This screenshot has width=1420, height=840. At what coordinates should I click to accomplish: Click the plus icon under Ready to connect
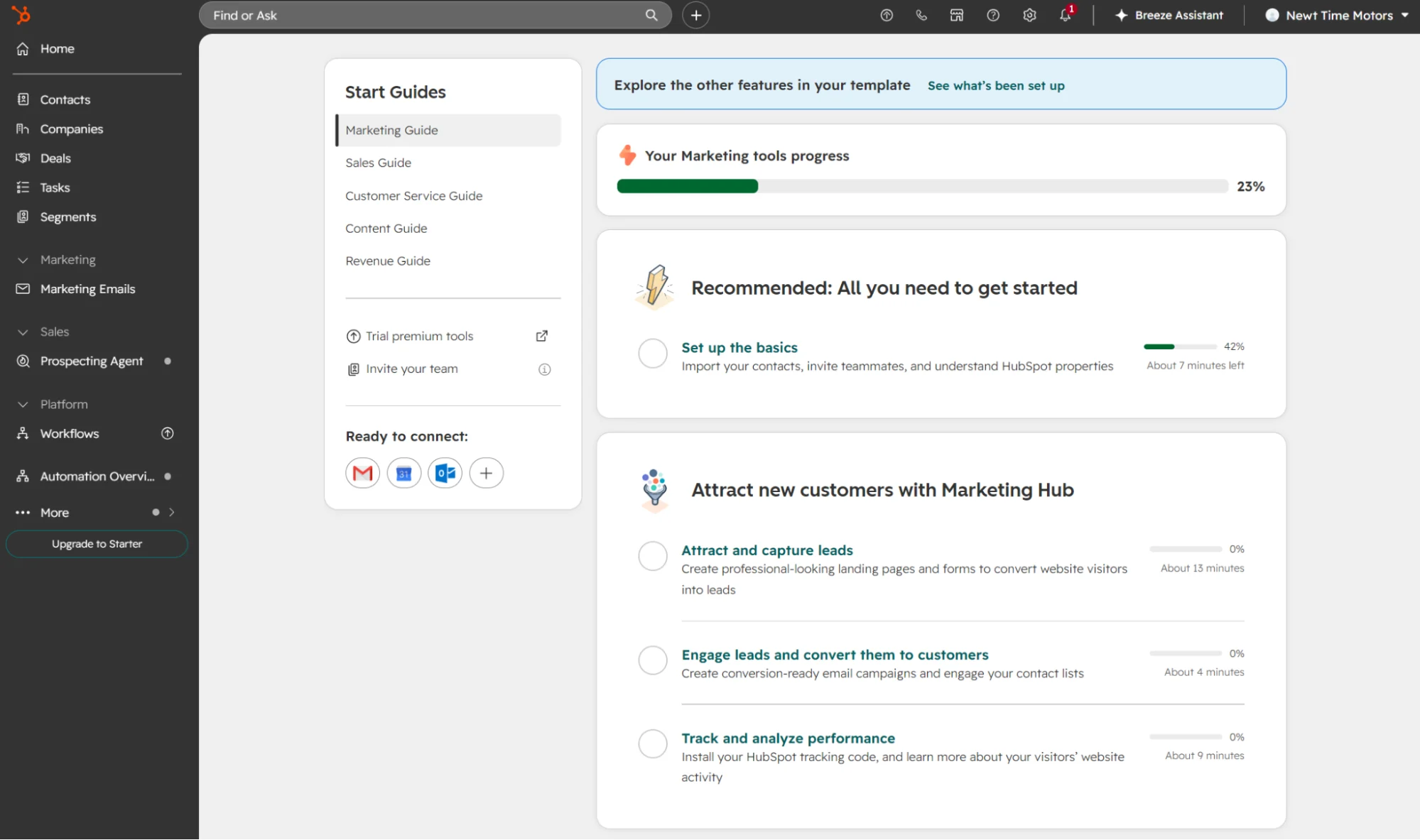pos(486,473)
